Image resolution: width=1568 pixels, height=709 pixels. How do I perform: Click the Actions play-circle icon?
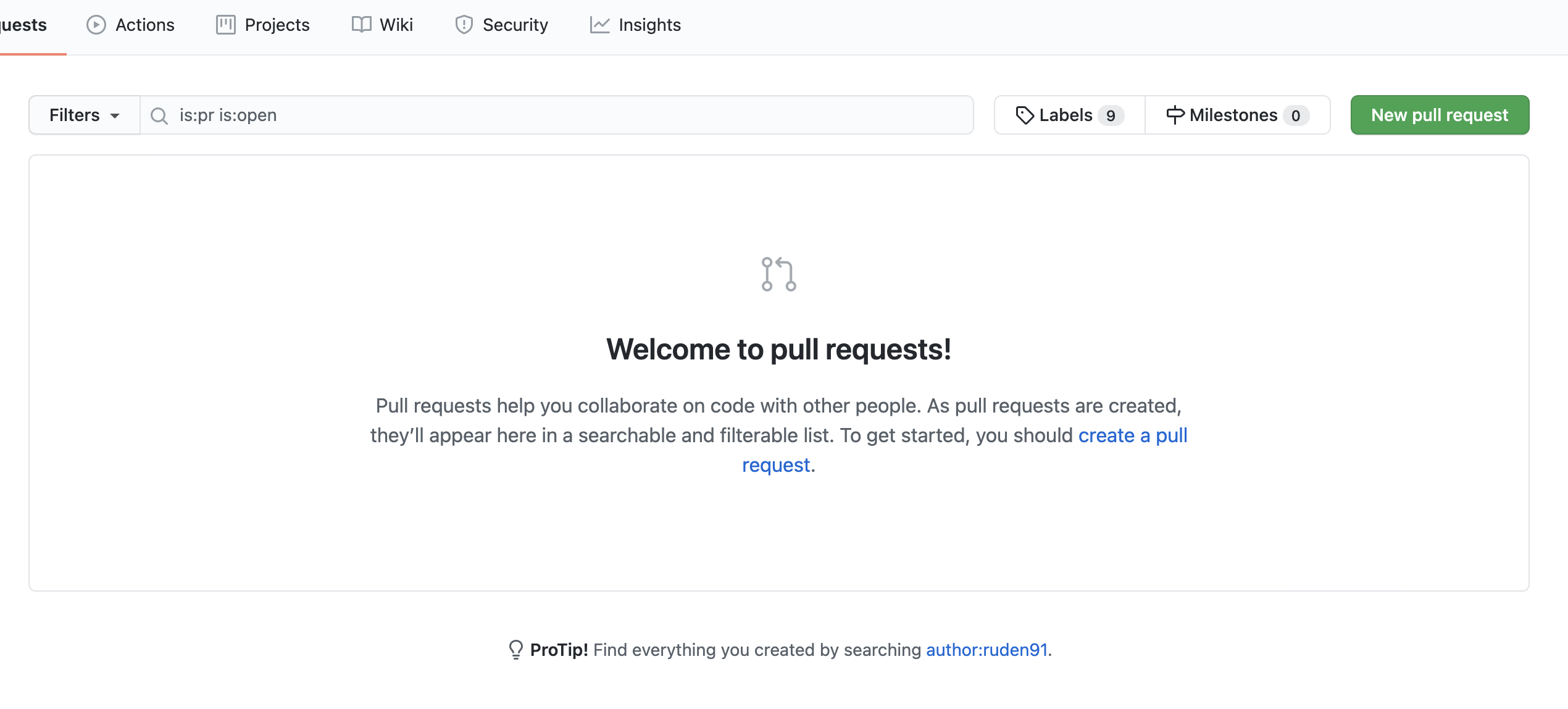click(96, 25)
